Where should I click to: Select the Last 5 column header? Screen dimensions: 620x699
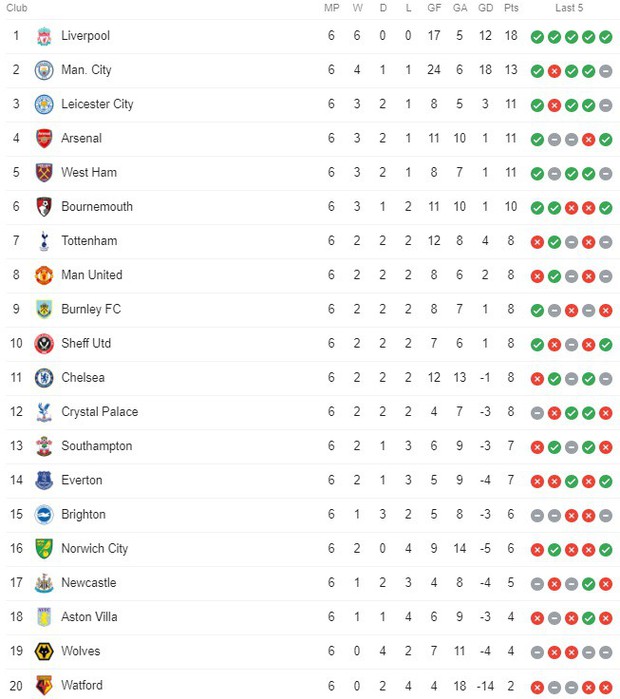point(569,8)
